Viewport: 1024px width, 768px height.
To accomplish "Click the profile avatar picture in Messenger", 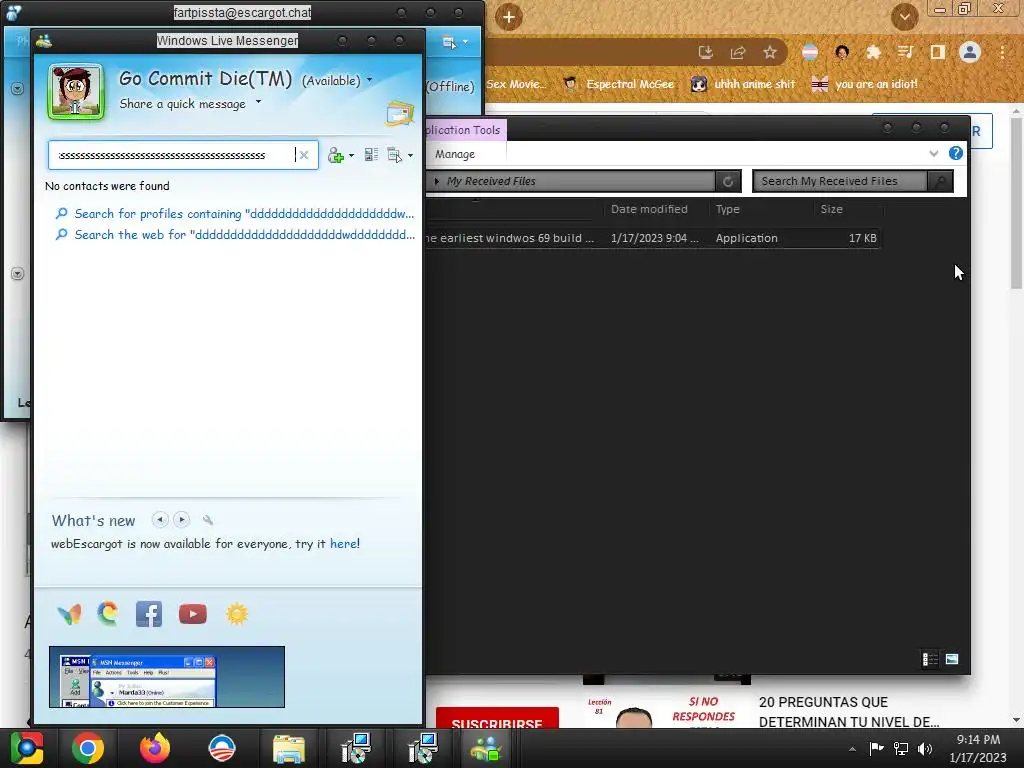I will coord(76,92).
